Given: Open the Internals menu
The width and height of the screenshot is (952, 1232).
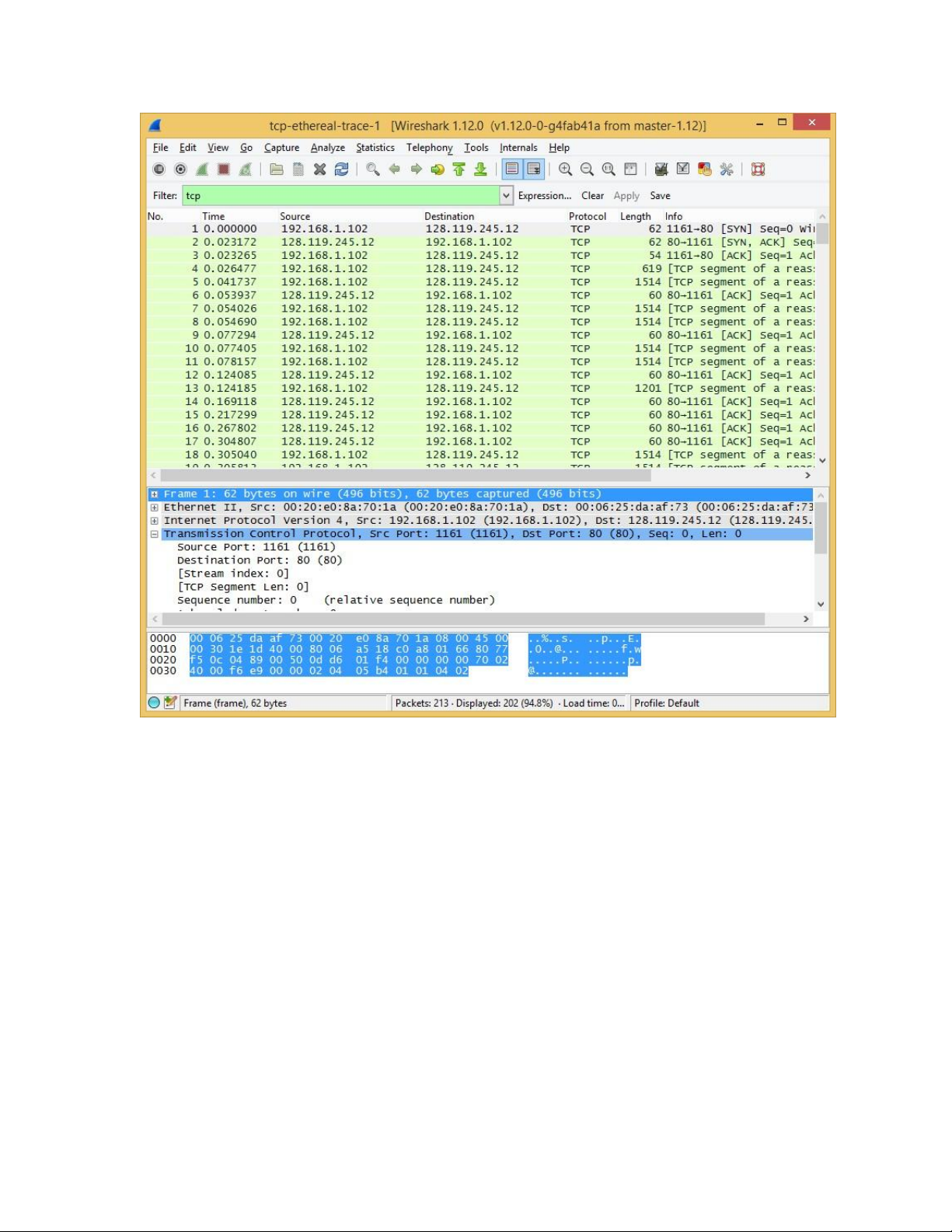Looking at the screenshot, I should click(x=518, y=148).
